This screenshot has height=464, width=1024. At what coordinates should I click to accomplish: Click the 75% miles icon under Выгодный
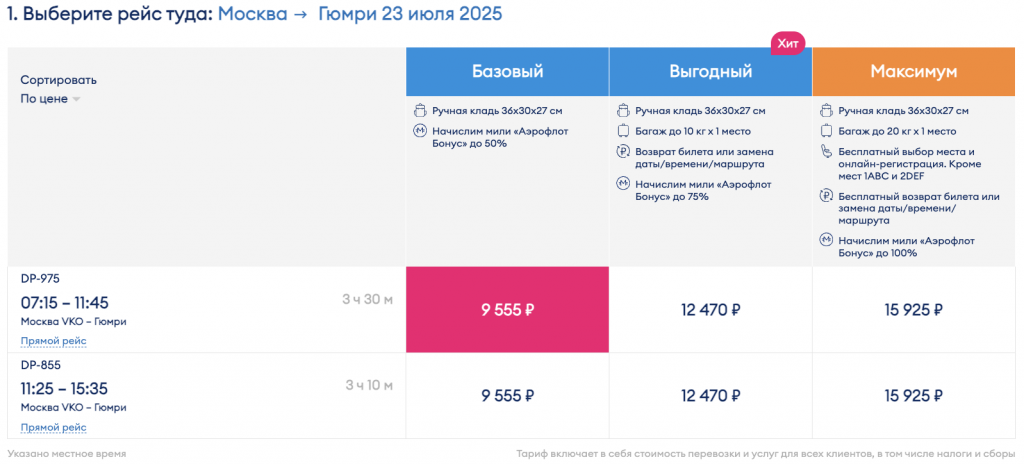[x=624, y=183]
